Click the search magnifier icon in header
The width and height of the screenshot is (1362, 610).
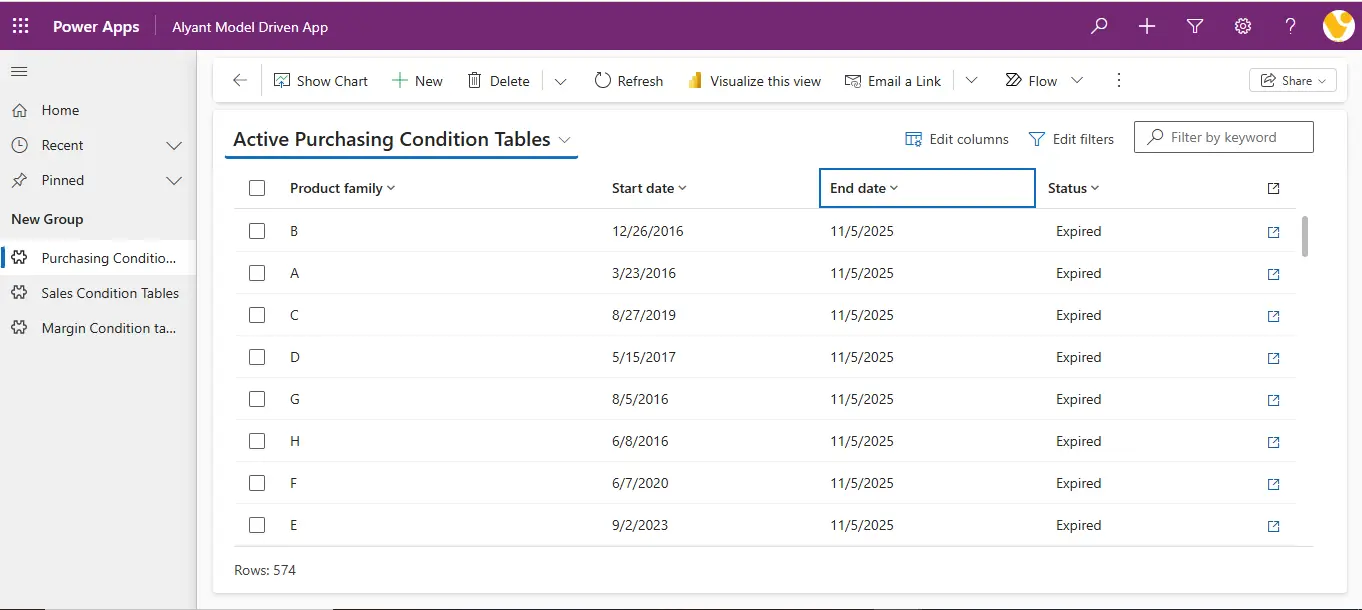coord(1099,27)
